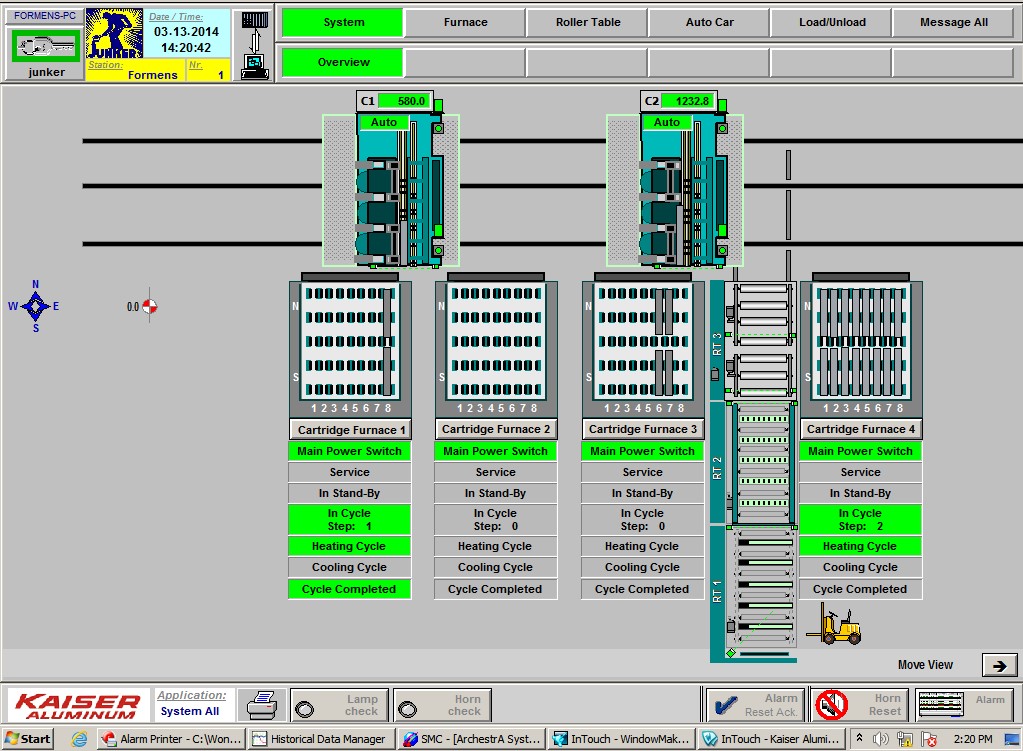The image size is (1023, 751).
Task: Select the C2 position value field
Action: [x=691, y=101]
